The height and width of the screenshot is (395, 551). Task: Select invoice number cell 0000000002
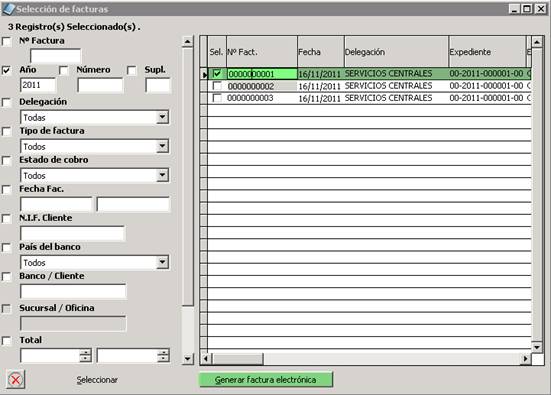pos(262,86)
